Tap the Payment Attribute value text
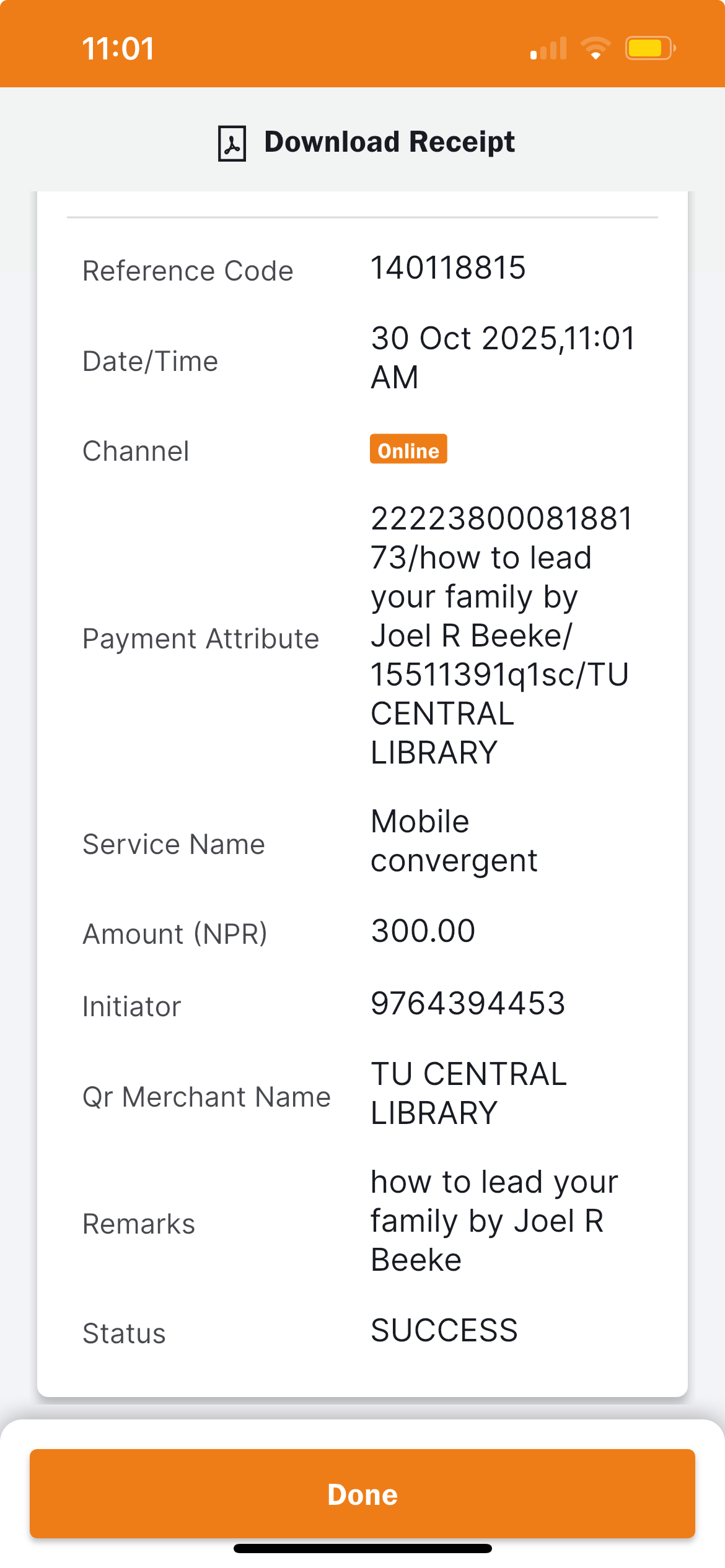Viewport: 725px width, 1568px height. [501, 635]
